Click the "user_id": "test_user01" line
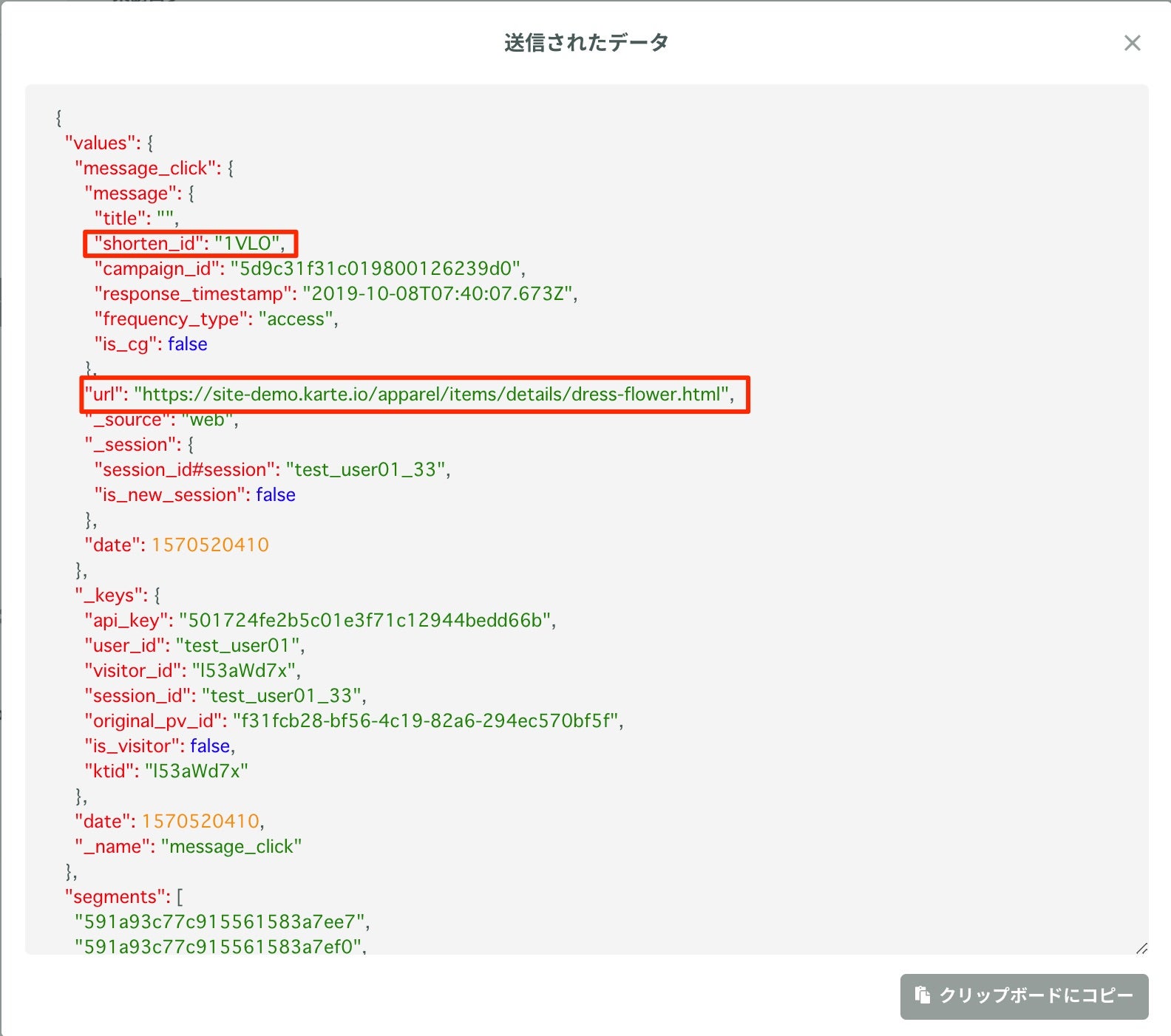The width and height of the screenshot is (1171, 1036). [194, 645]
